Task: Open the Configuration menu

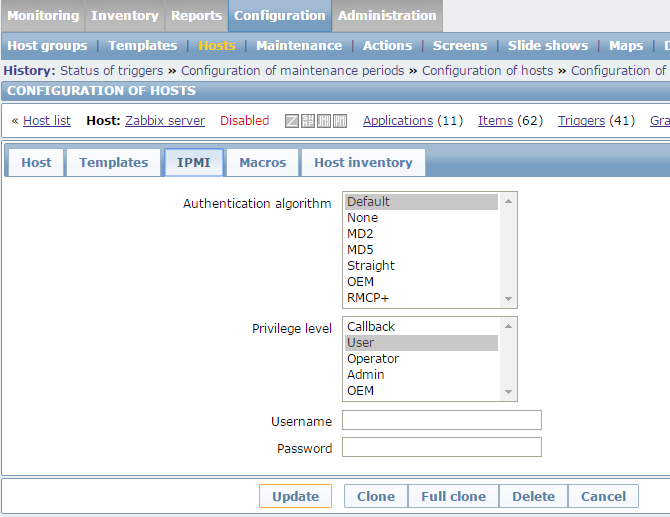Action: coord(280,16)
